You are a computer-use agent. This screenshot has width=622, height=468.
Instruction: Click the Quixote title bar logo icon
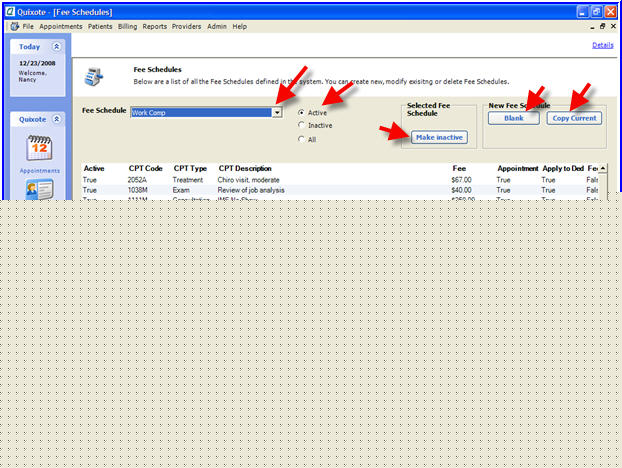click(10, 12)
